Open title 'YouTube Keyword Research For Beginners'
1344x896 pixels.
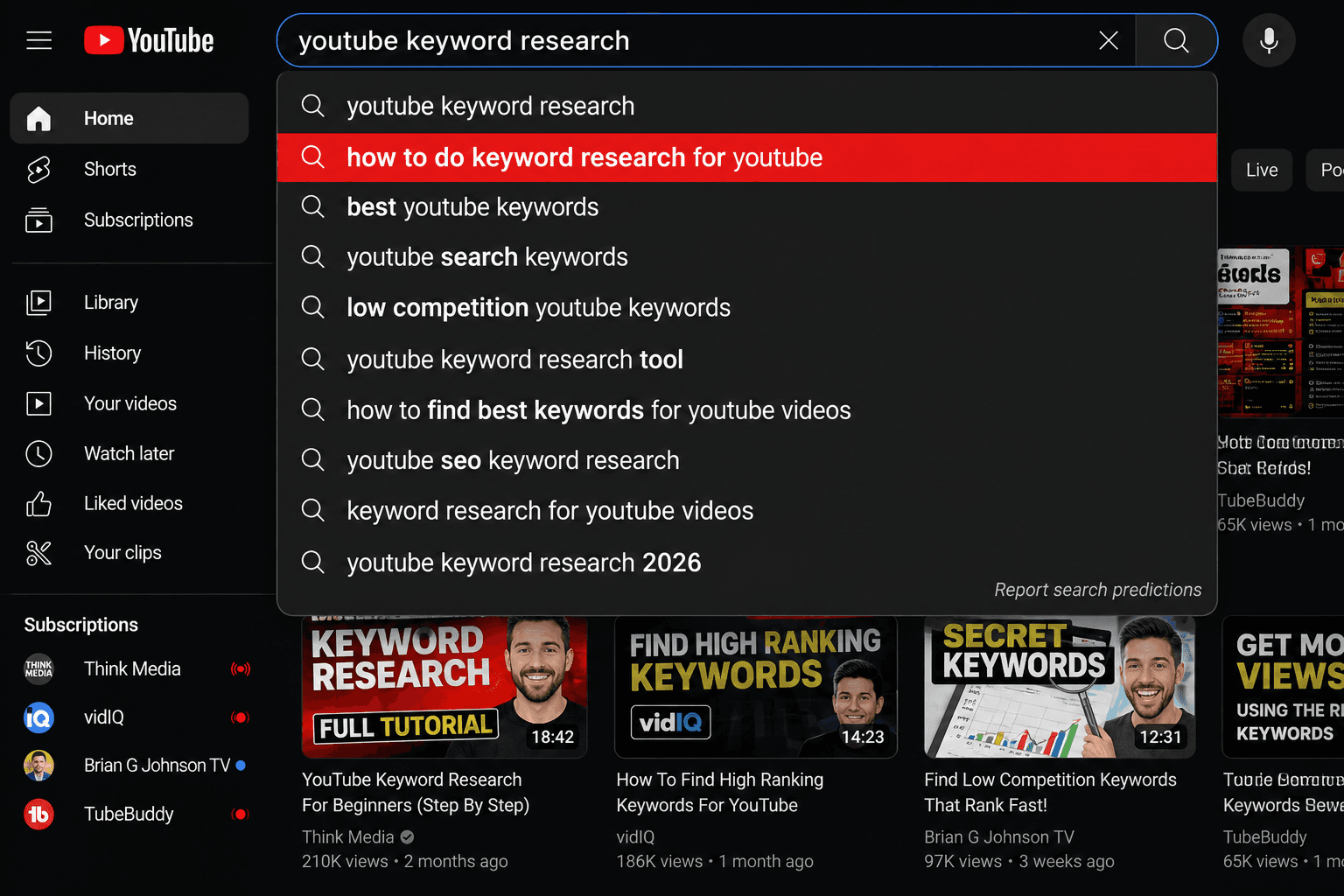pyautogui.click(x=416, y=792)
